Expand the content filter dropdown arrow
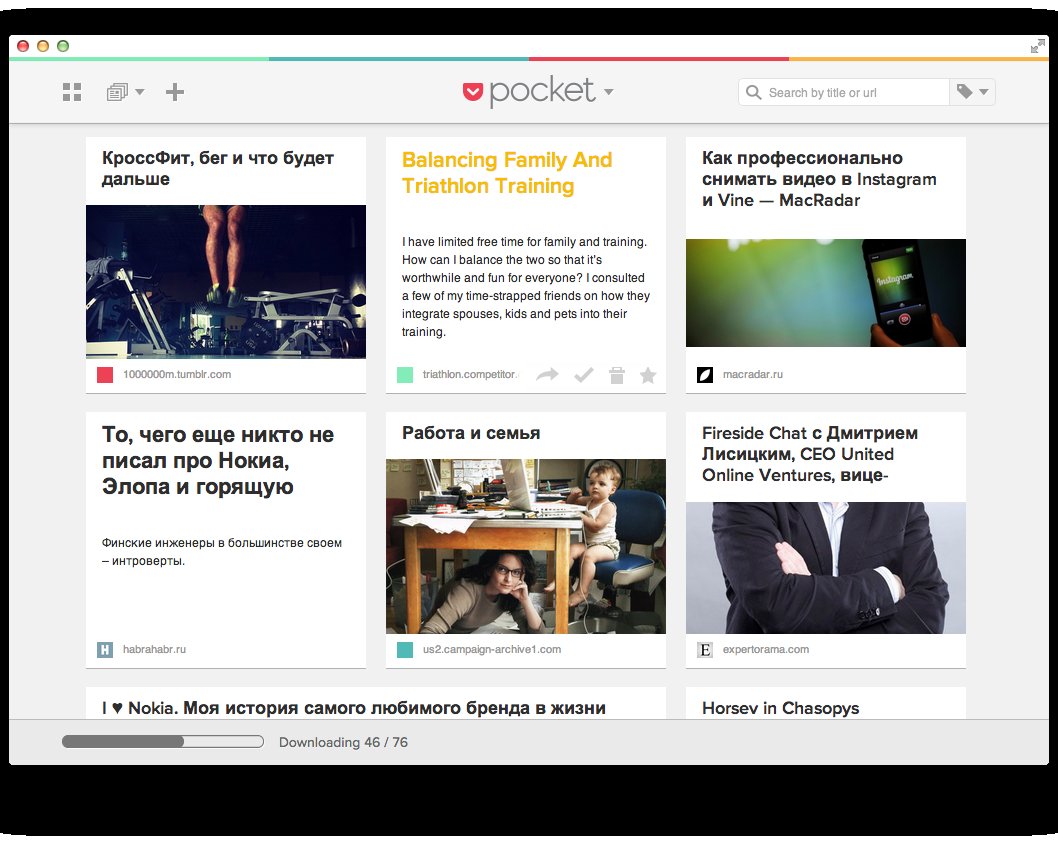This screenshot has height=844, width=1058. 140,92
